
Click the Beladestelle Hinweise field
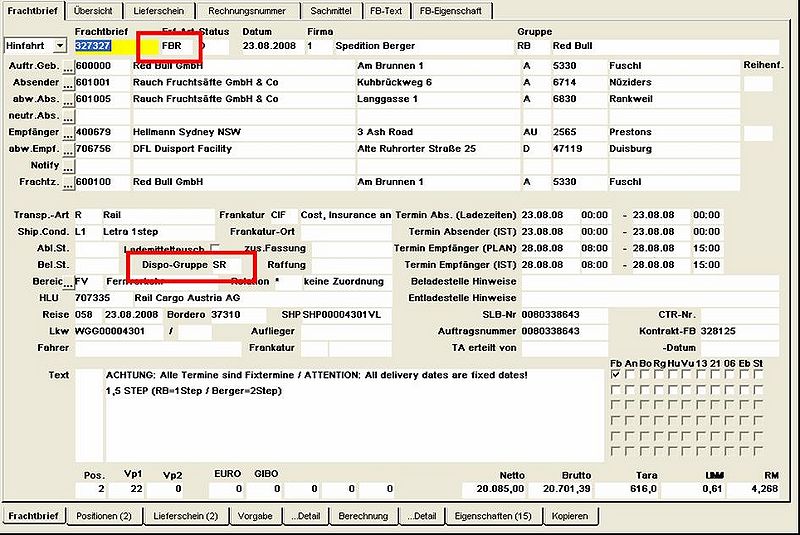point(649,282)
